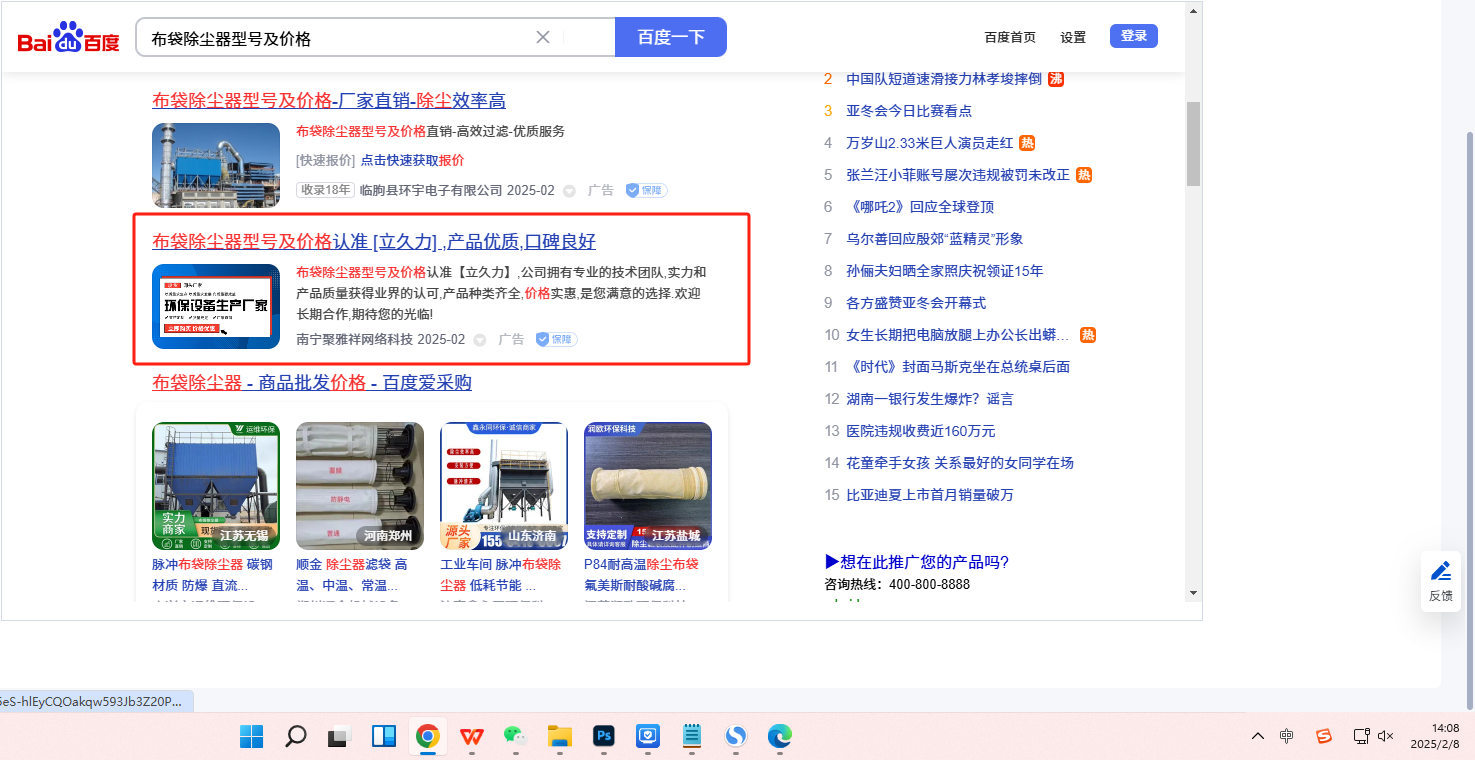
Task: Open hot topic 医院违规收费近160万元
Action: pos(920,431)
